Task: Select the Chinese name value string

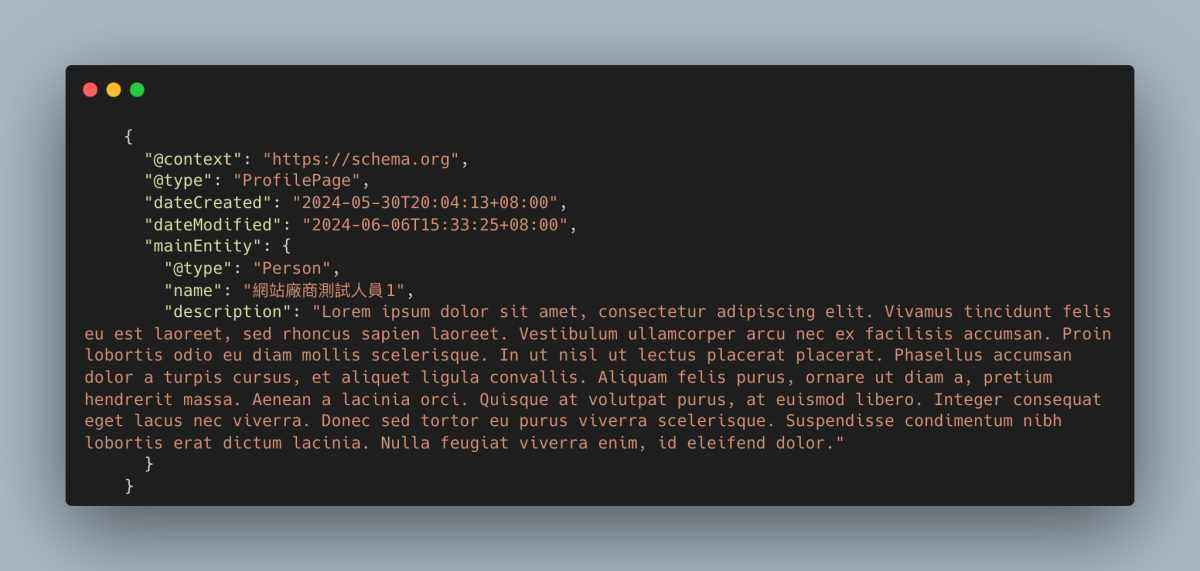Action: pos(328,290)
